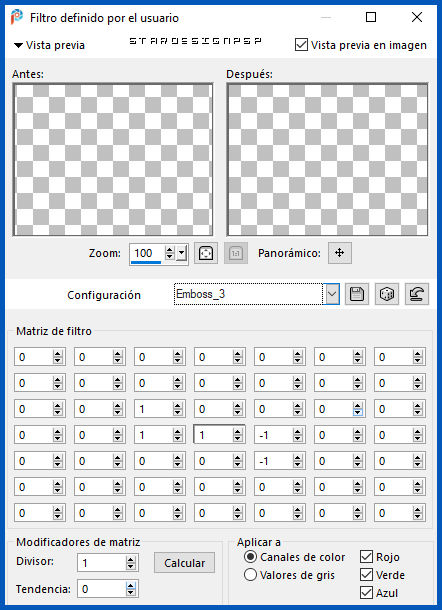Click the zoom to 1:1 icon
Image resolution: width=442 pixels, height=610 pixels.
236,253
